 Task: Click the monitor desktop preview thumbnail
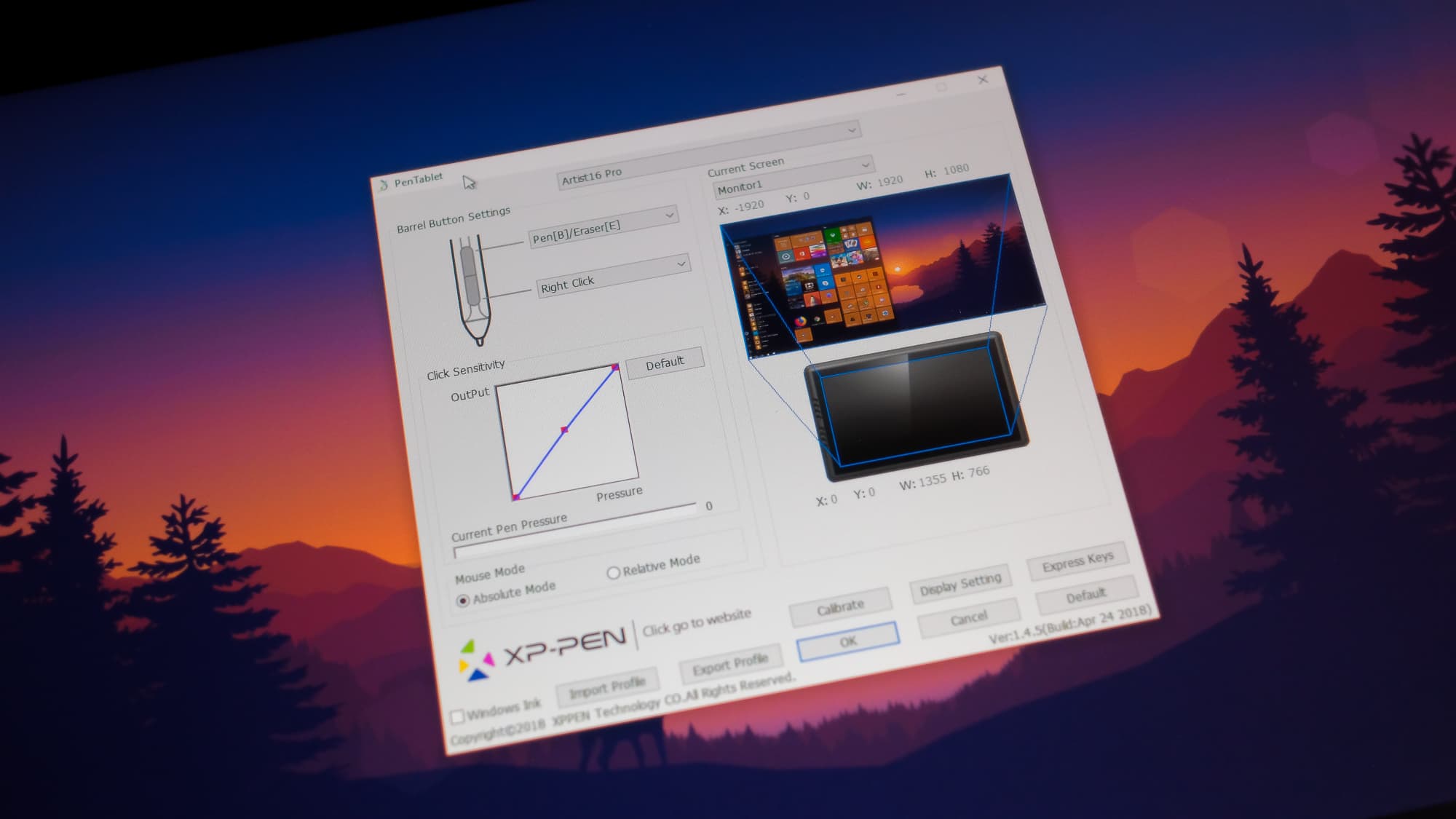(882, 265)
